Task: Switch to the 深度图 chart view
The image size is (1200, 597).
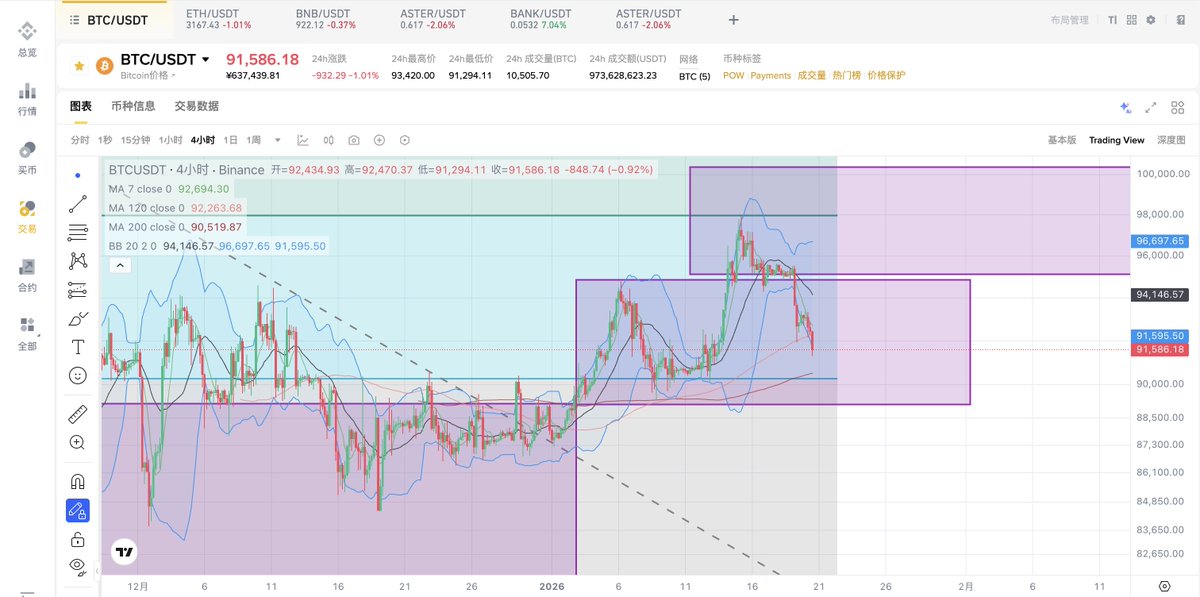Action: [1170, 140]
